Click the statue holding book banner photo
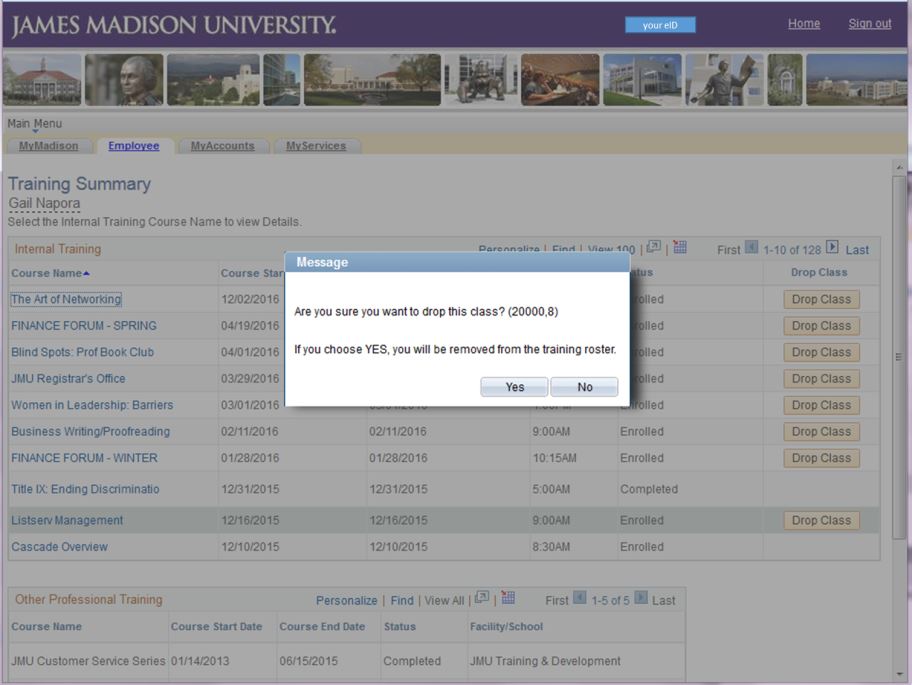Screen dimensions: 912x685 coord(724,80)
